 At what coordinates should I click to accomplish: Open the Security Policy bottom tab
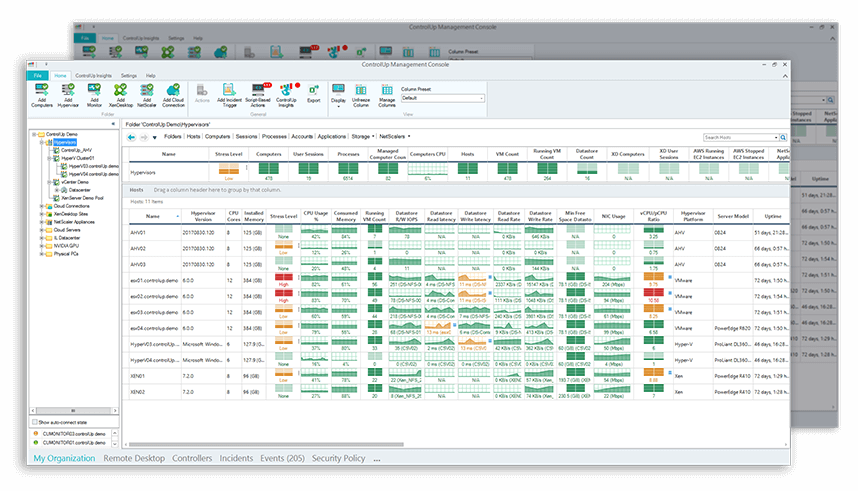[x=339, y=458]
